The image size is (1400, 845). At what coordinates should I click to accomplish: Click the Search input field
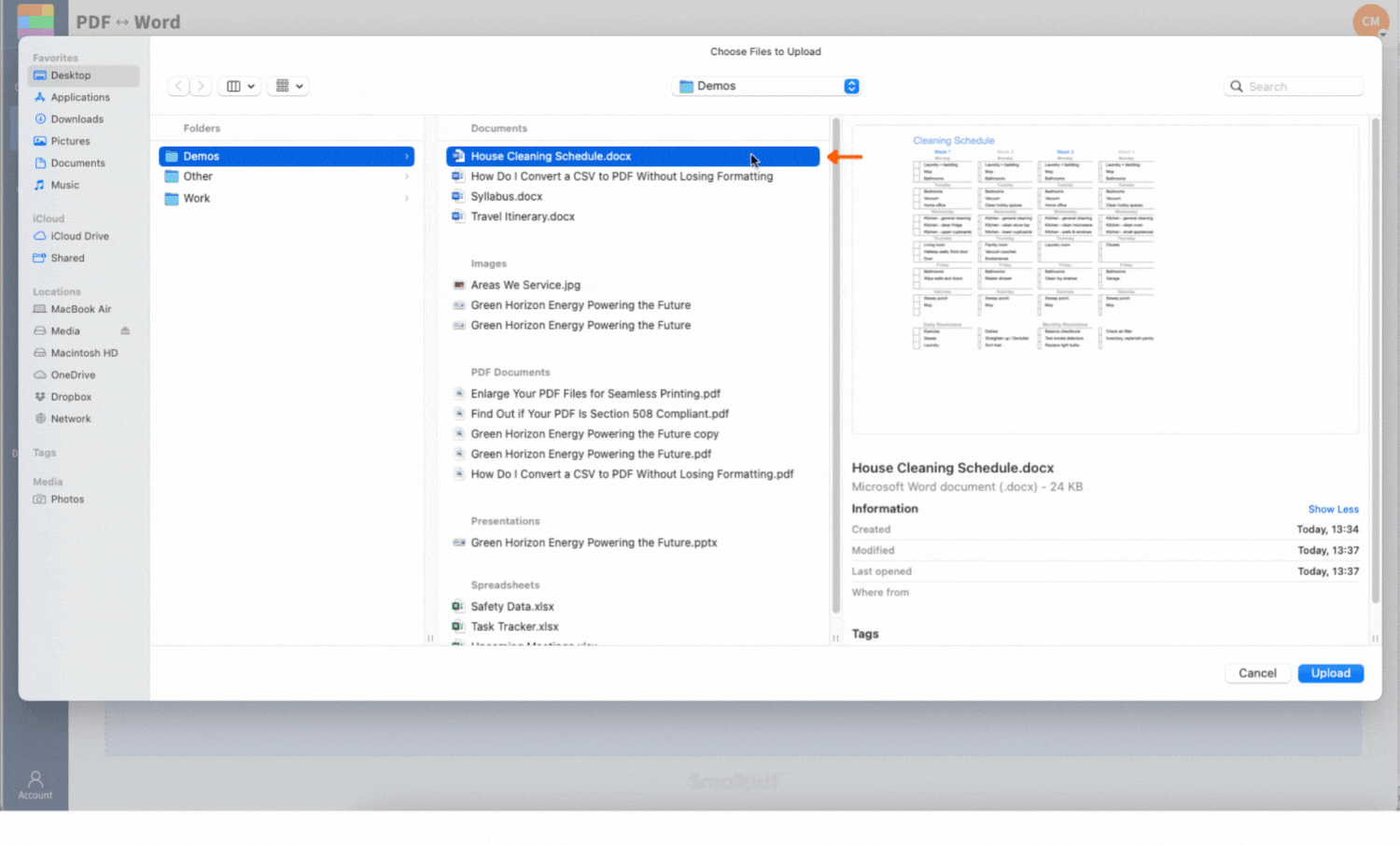(1294, 86)
